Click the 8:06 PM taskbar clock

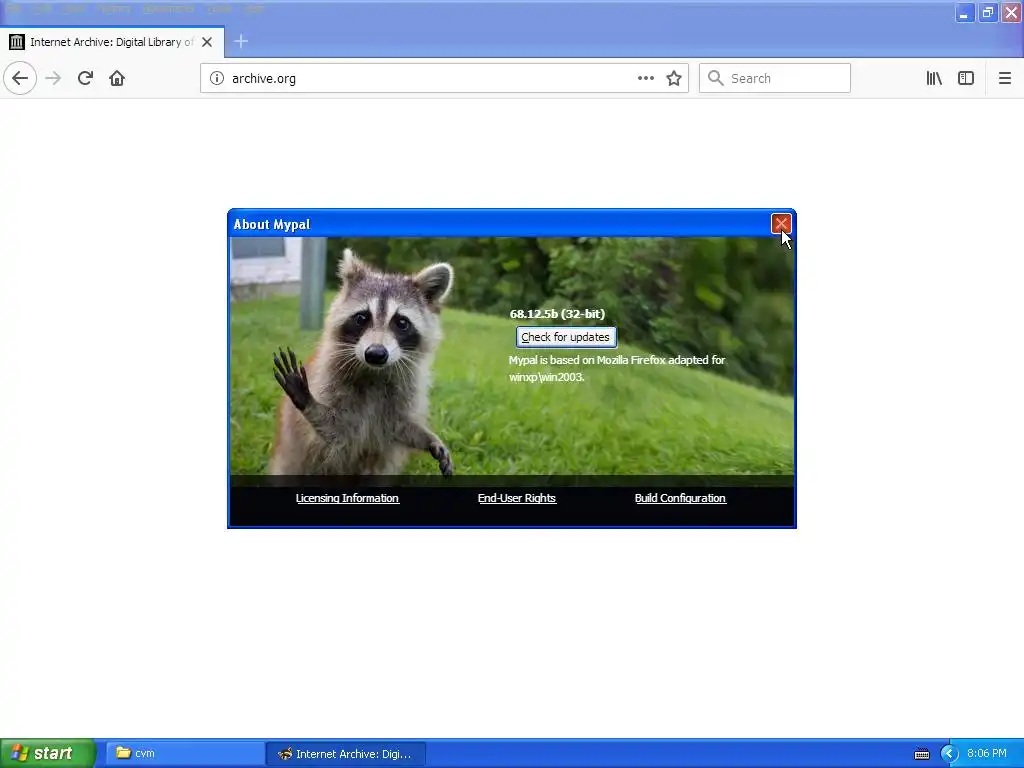tap(987, 754)
